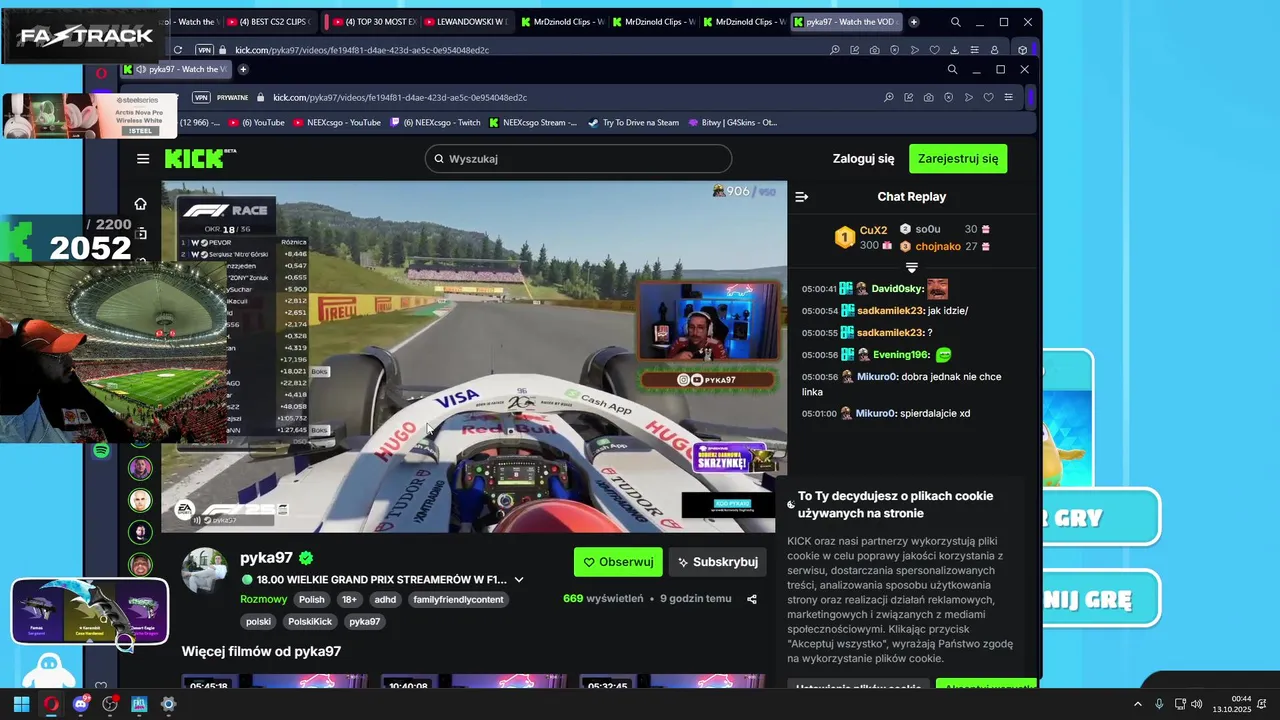Toggle VPN badge in front address bar
The width and height of the screenshot is (1280, 720).
click(x=201, y=97)
